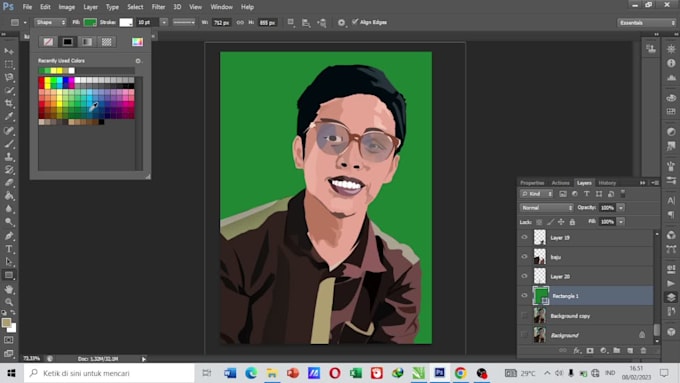Image resolution: width=680 pixels, height=383 pixels.
Task: Select the Zoom tool
Action: (9, 302)
